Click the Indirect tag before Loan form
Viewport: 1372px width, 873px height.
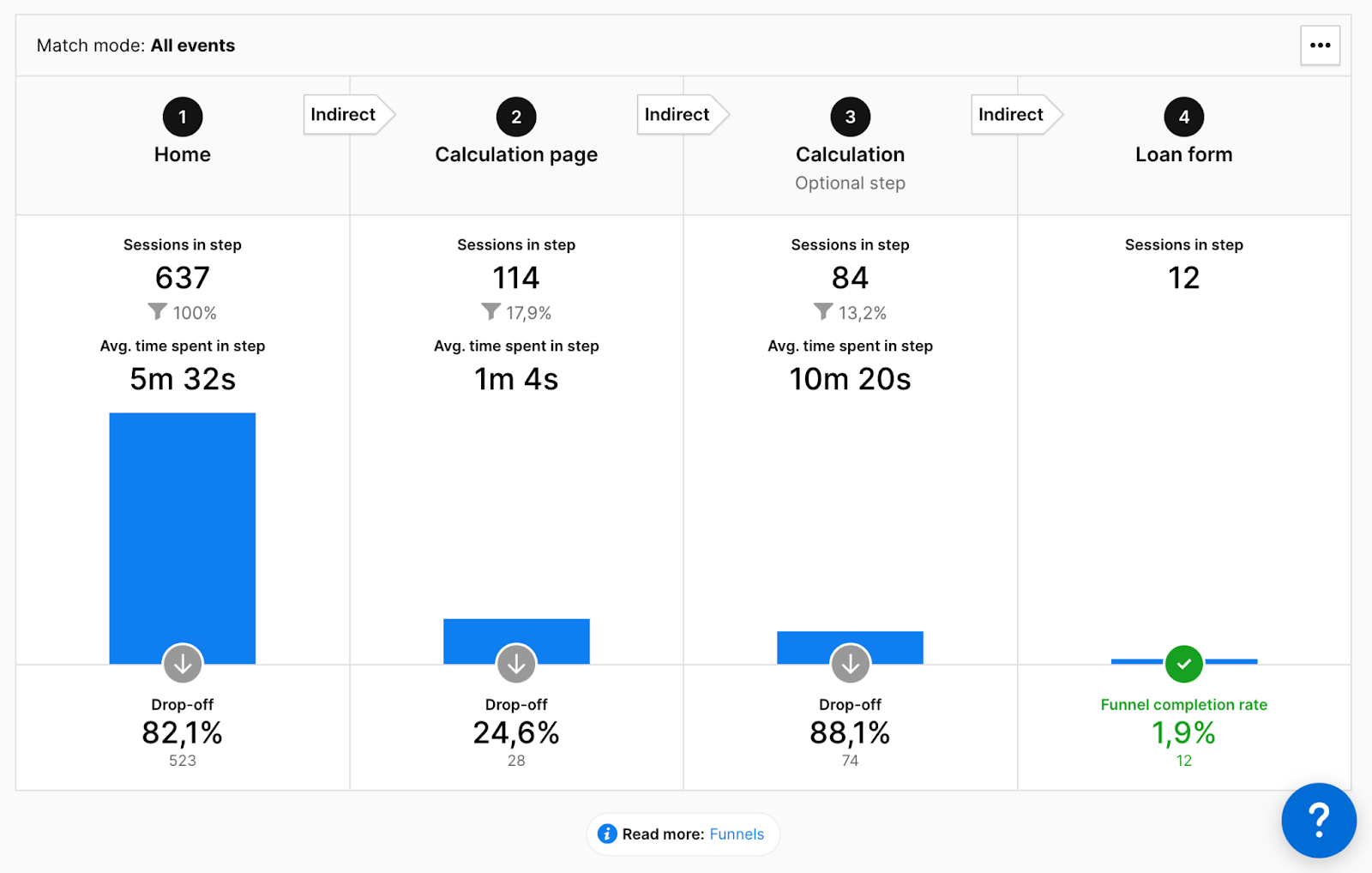pos(1012,115)
